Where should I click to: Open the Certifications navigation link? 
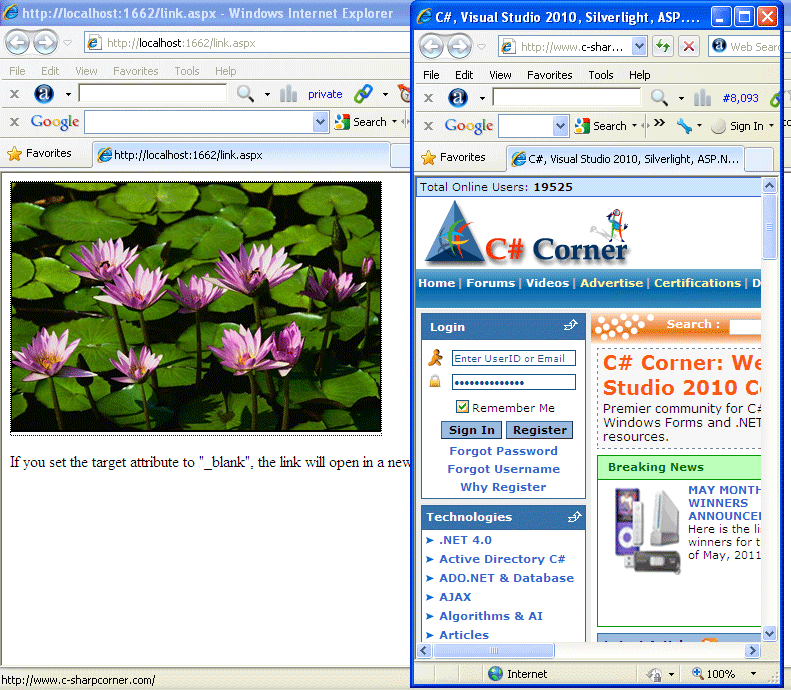click(697, 283)
